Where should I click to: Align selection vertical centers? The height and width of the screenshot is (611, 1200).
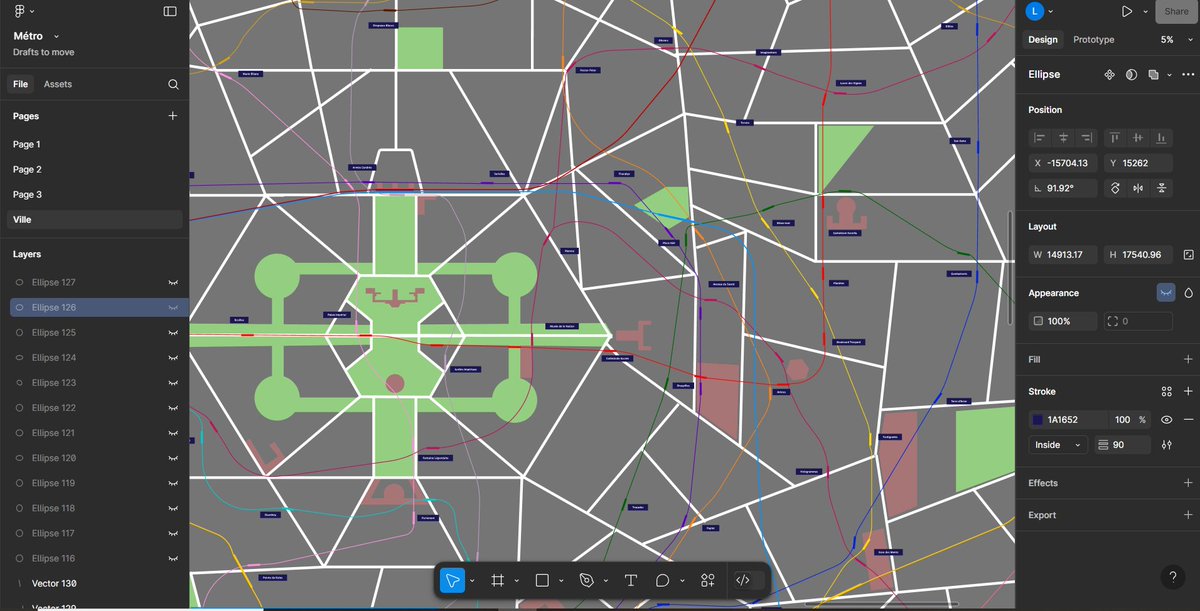[x=1138, y=137]
